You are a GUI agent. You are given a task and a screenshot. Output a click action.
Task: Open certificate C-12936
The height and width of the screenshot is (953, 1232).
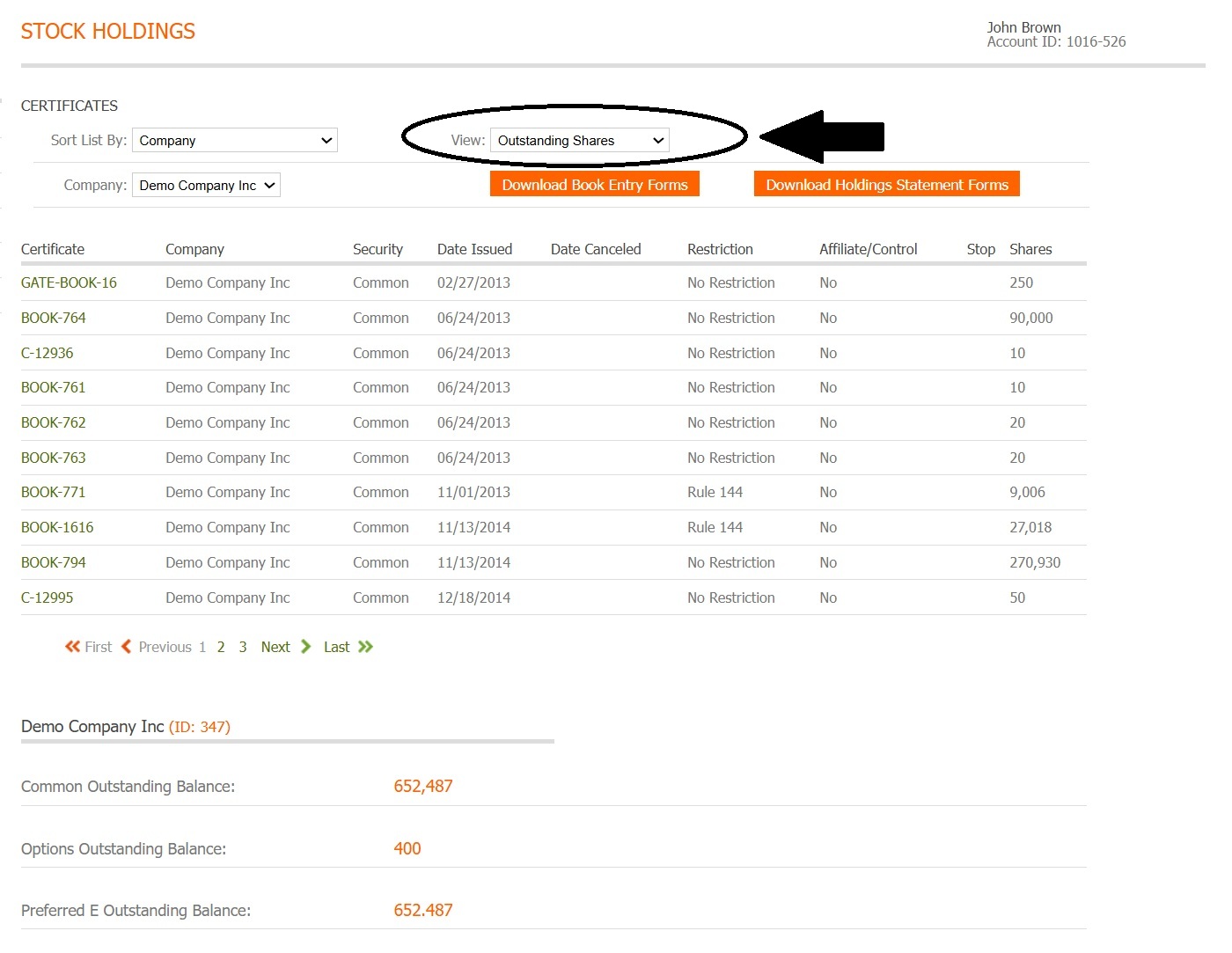pyautogui.click(x=48, y=354)
